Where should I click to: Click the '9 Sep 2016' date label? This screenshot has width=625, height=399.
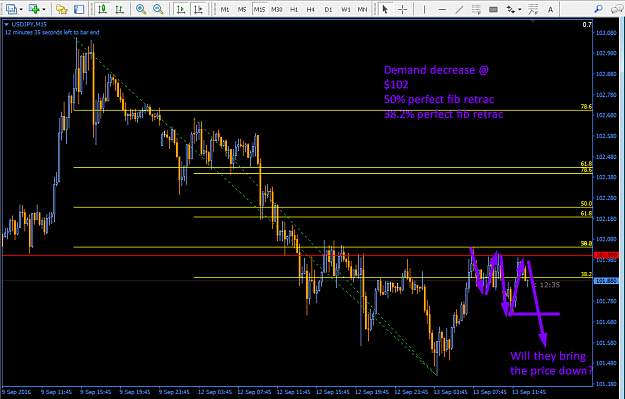(x=16, y=392)
